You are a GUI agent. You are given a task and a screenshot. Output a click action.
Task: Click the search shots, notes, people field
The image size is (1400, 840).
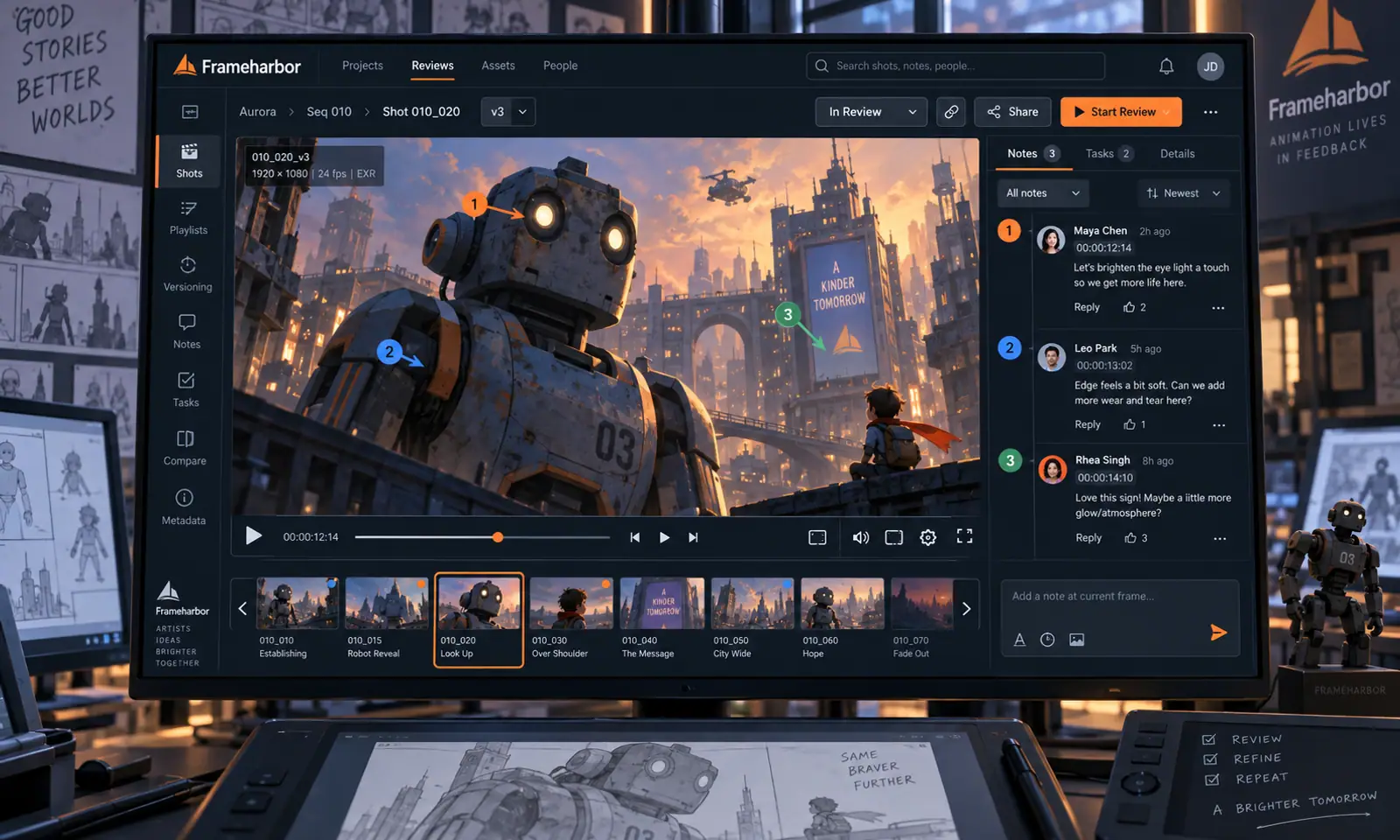tap(955, 66)
